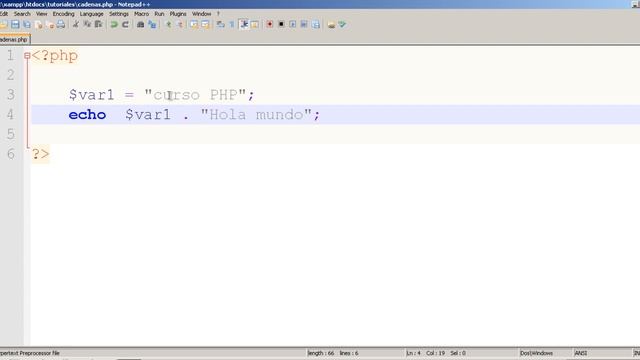
Task: Click the ANSI encoding status field
Action: [x=581, y=353]
